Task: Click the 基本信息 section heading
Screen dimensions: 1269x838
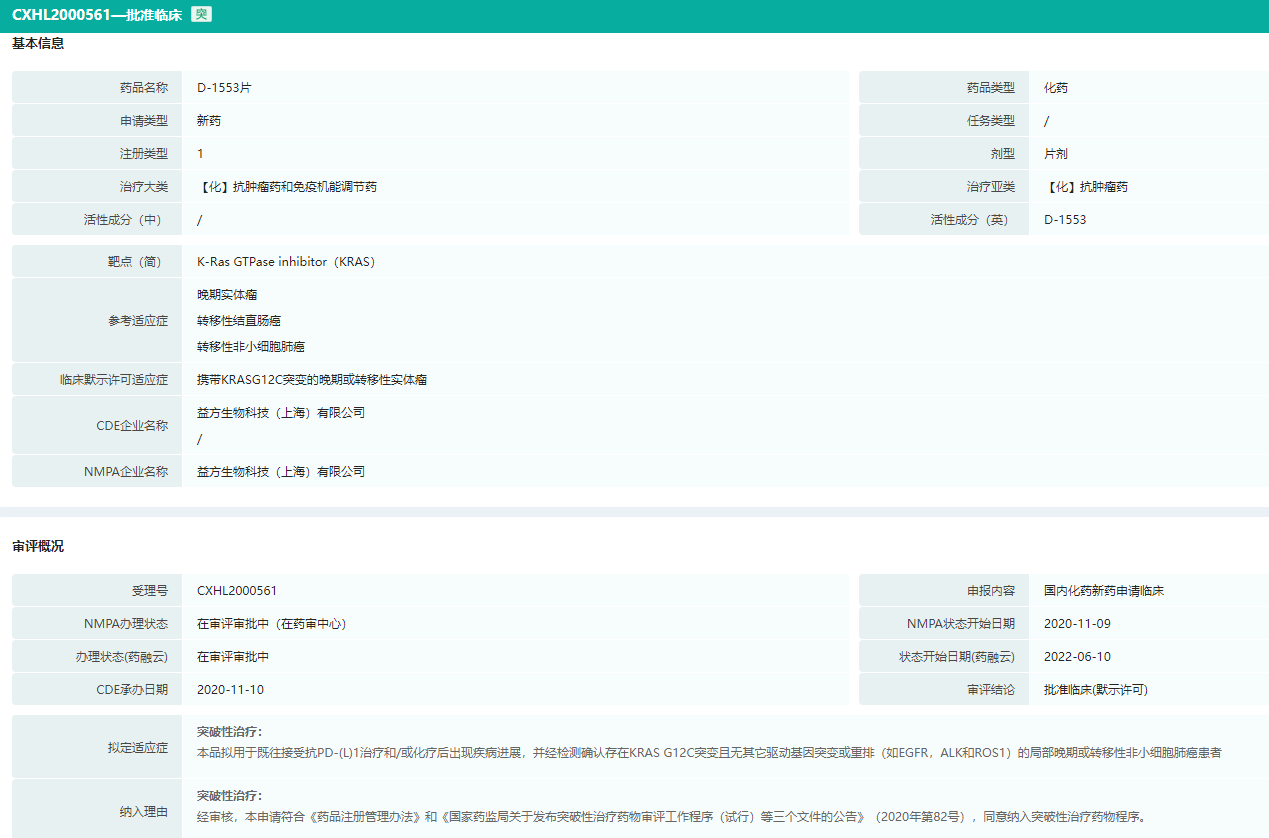Action: click(x=38, y=44)
